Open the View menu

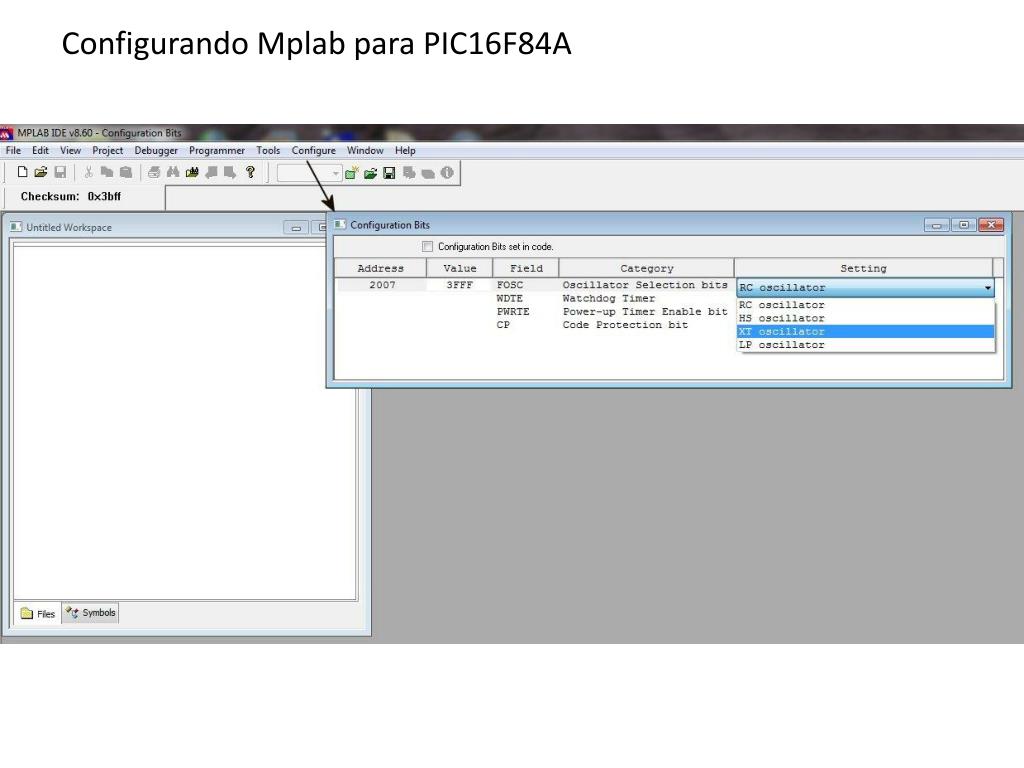point(71,150)
